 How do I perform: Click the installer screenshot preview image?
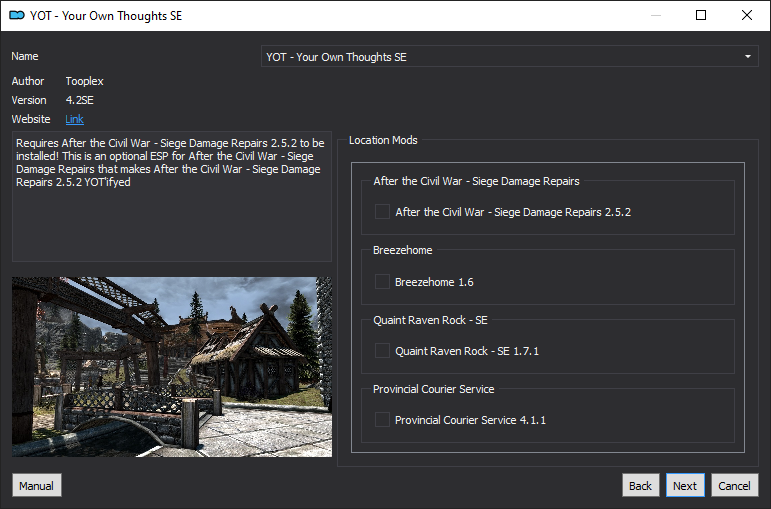tap(172, 367)
